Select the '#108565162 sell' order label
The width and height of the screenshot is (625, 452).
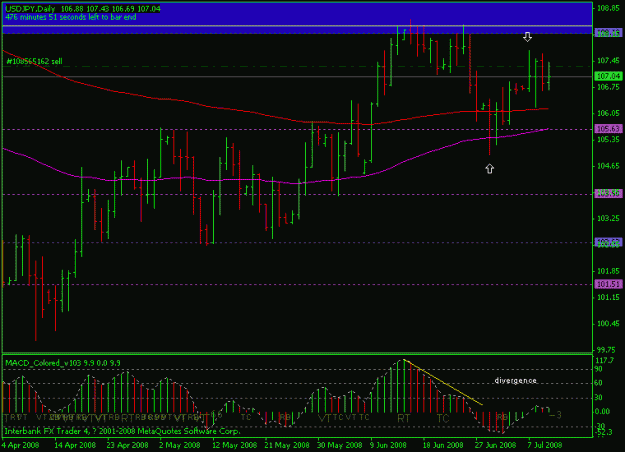tap(34, 61)
